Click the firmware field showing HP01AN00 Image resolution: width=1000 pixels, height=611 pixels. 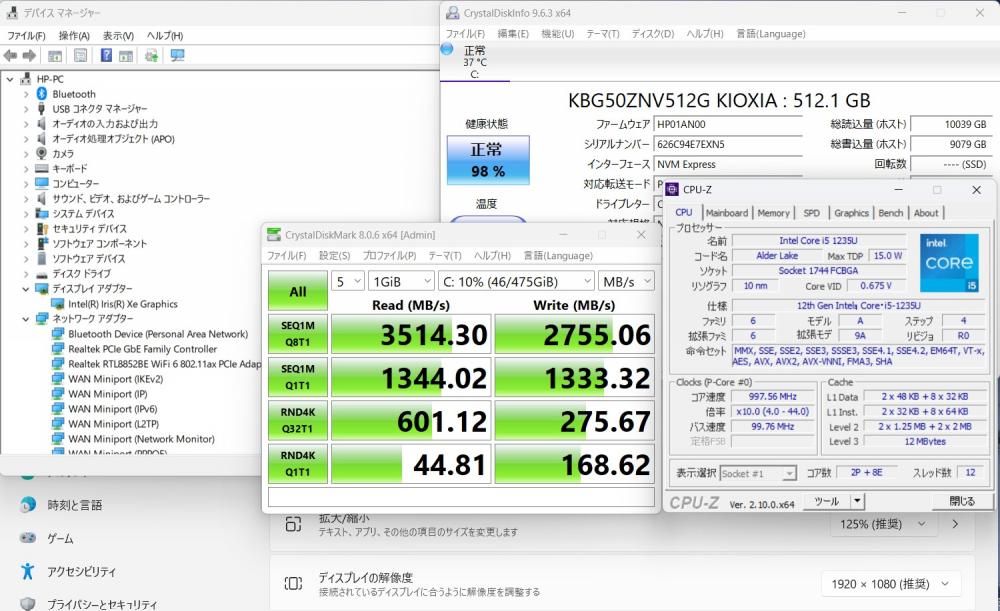(728, 125)
